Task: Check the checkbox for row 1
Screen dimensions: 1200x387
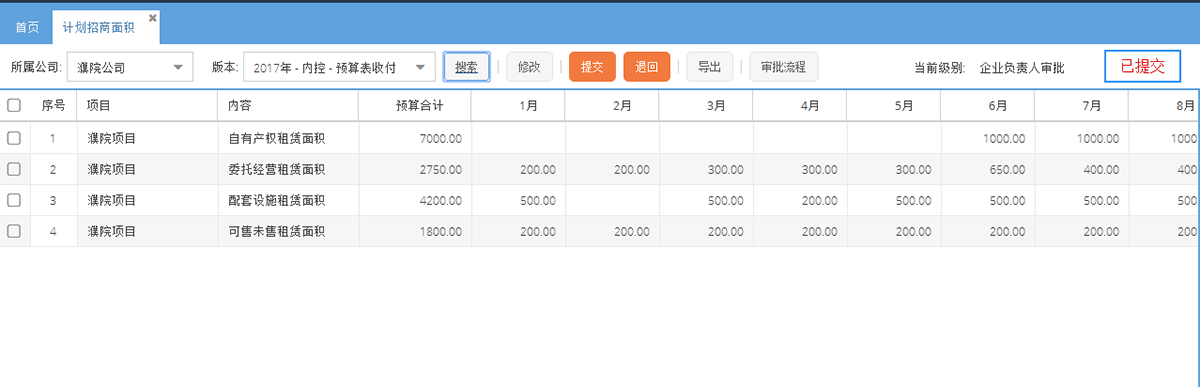Action: 14,138
